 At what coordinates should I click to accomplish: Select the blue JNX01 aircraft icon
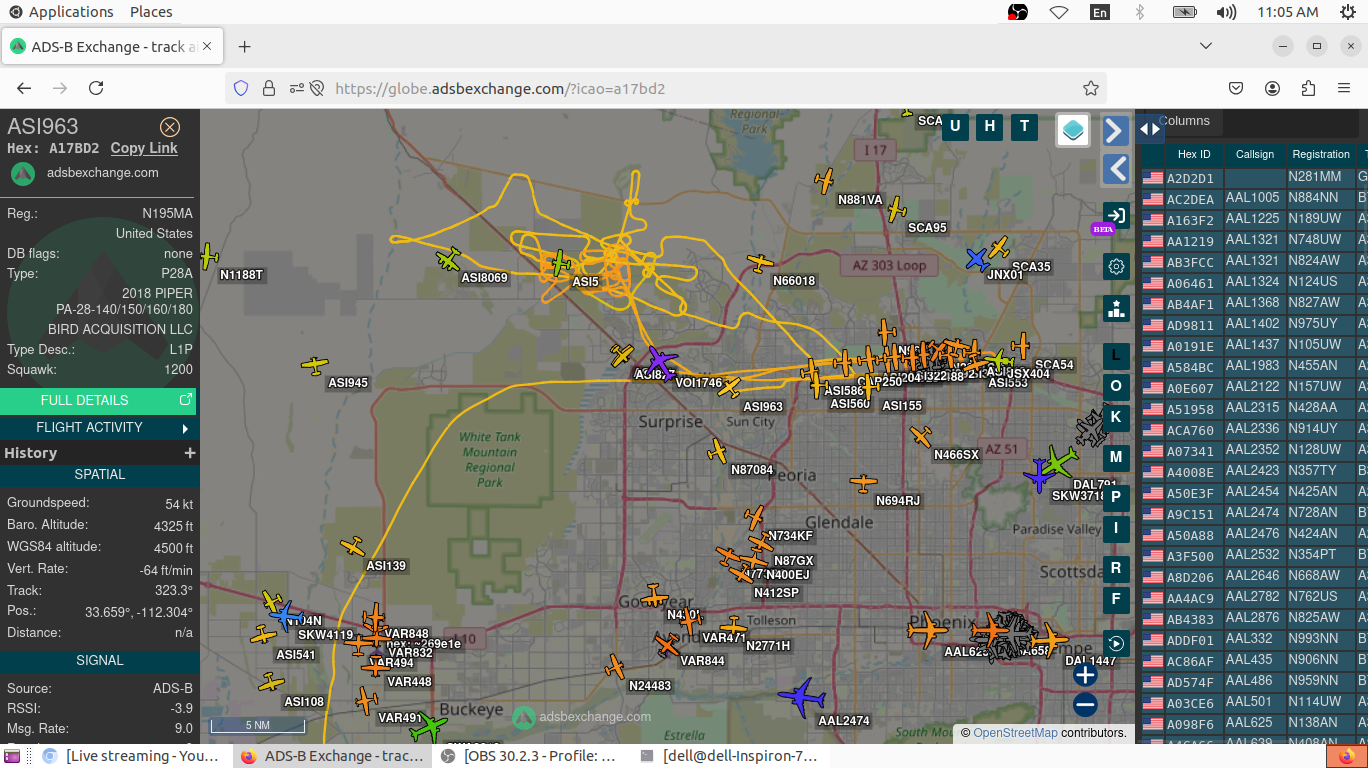pos(977,259)
